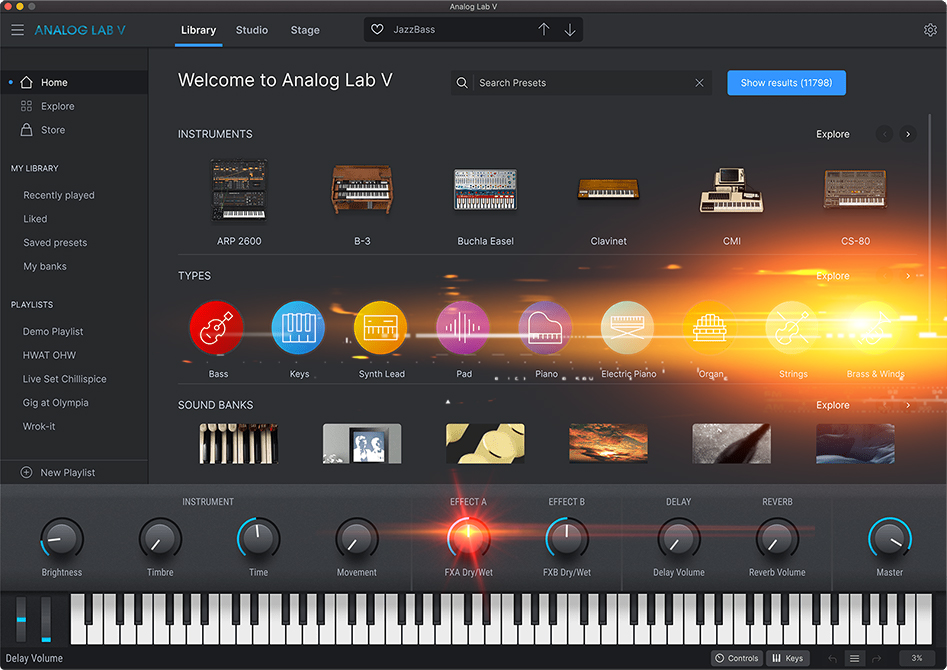Screen dimensions: 947x670
Task: Open the settings gear icon
Action: click(930, 30)
